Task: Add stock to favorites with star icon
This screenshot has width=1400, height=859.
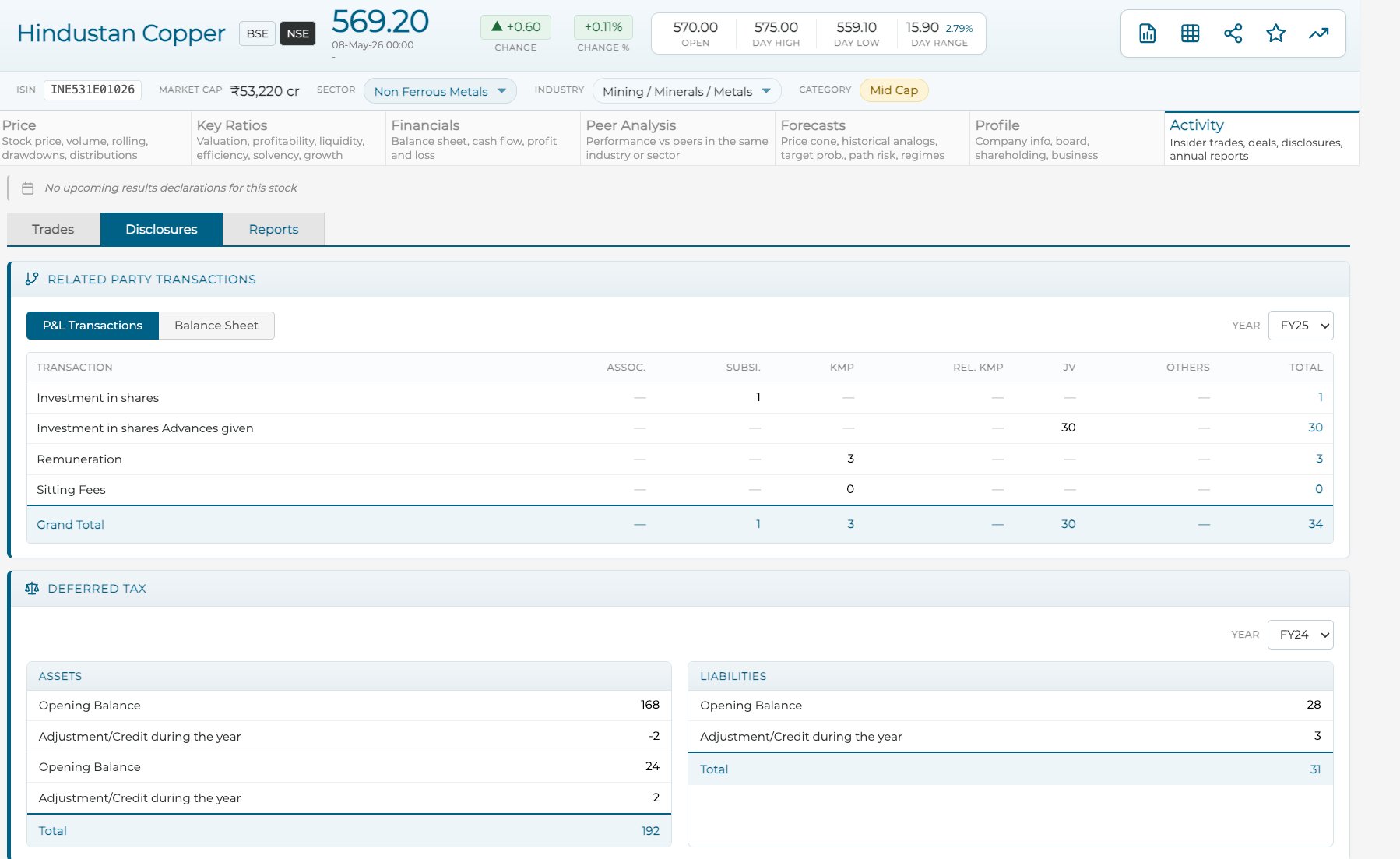Action: coord(1275,33)
